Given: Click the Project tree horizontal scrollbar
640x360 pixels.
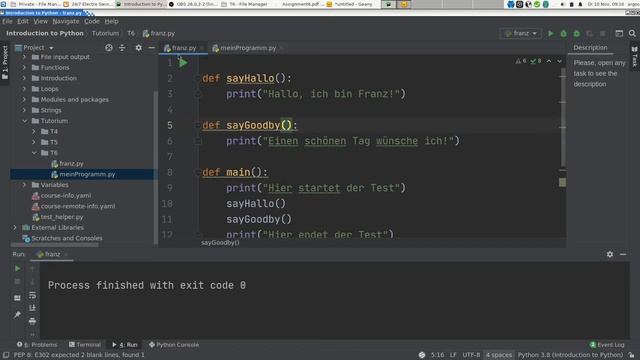Looking at the screenshot, I should point(54,245).
